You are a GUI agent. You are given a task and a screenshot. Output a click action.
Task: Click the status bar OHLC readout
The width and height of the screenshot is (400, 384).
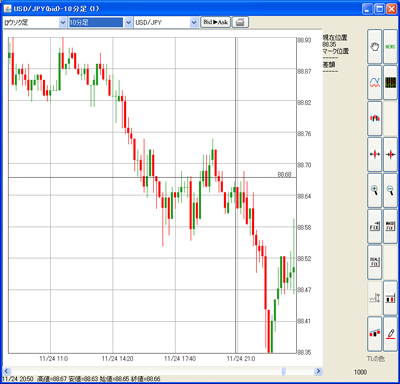(x=82, y=379)
